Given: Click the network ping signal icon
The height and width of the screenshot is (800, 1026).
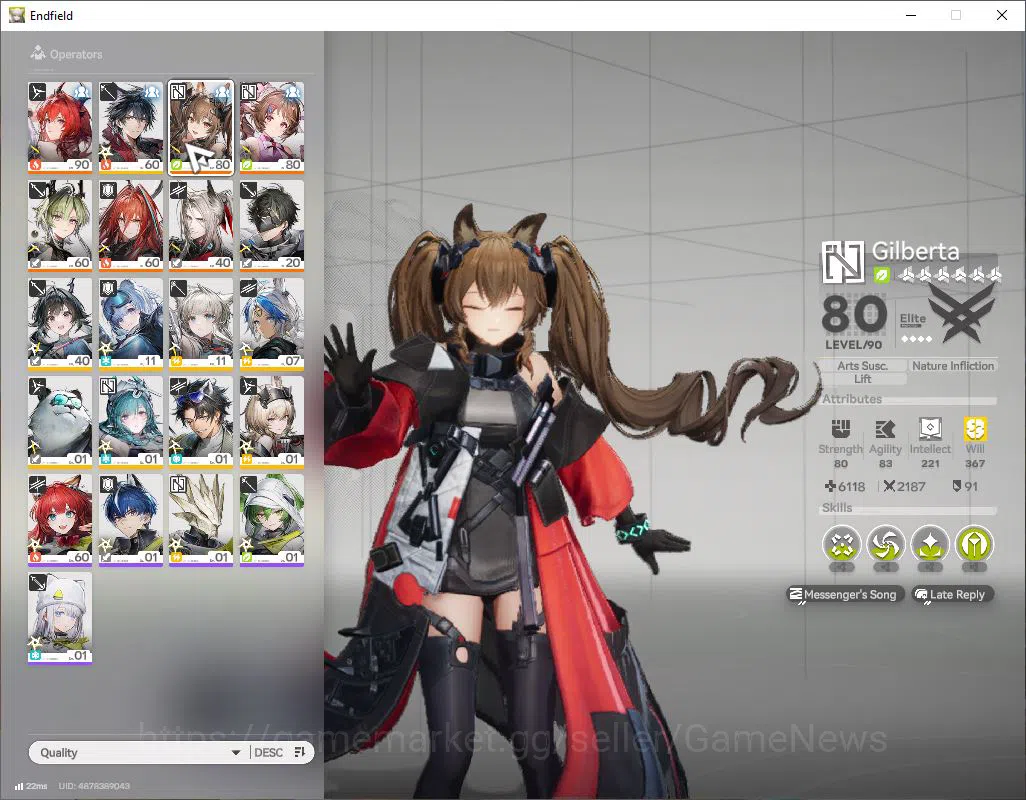Looking at the screenshot, I should (x=19, y=786).
